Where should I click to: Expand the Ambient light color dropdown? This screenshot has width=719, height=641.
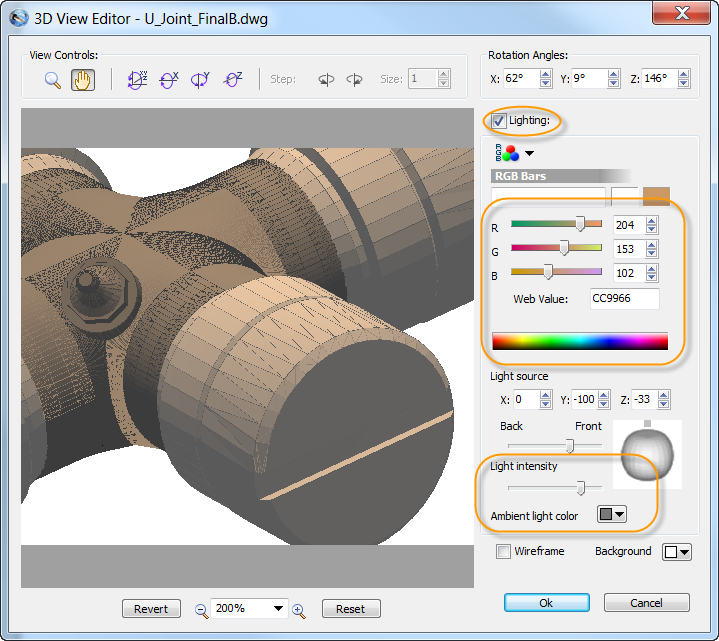coord(612,514)
